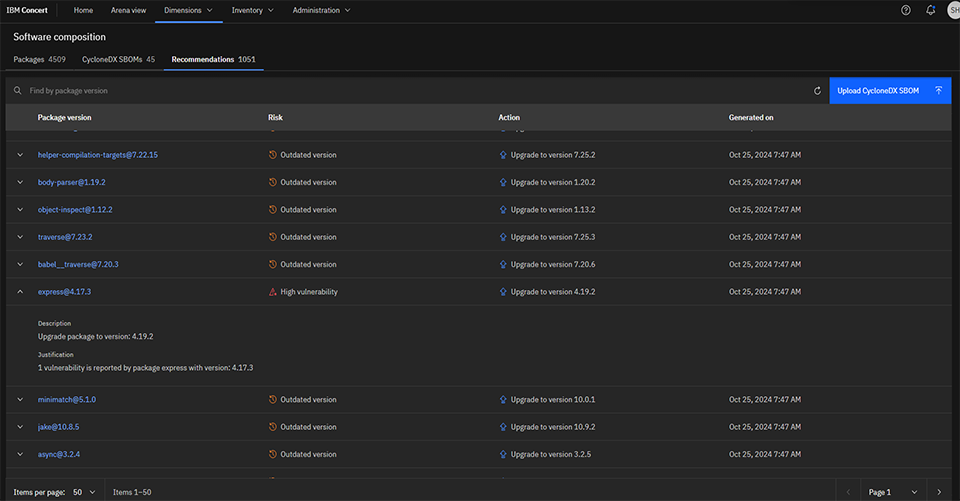The image size is (960, 501).
Task: Open the body-parser@1.19.2 link
Action: [x=72, y=183]
